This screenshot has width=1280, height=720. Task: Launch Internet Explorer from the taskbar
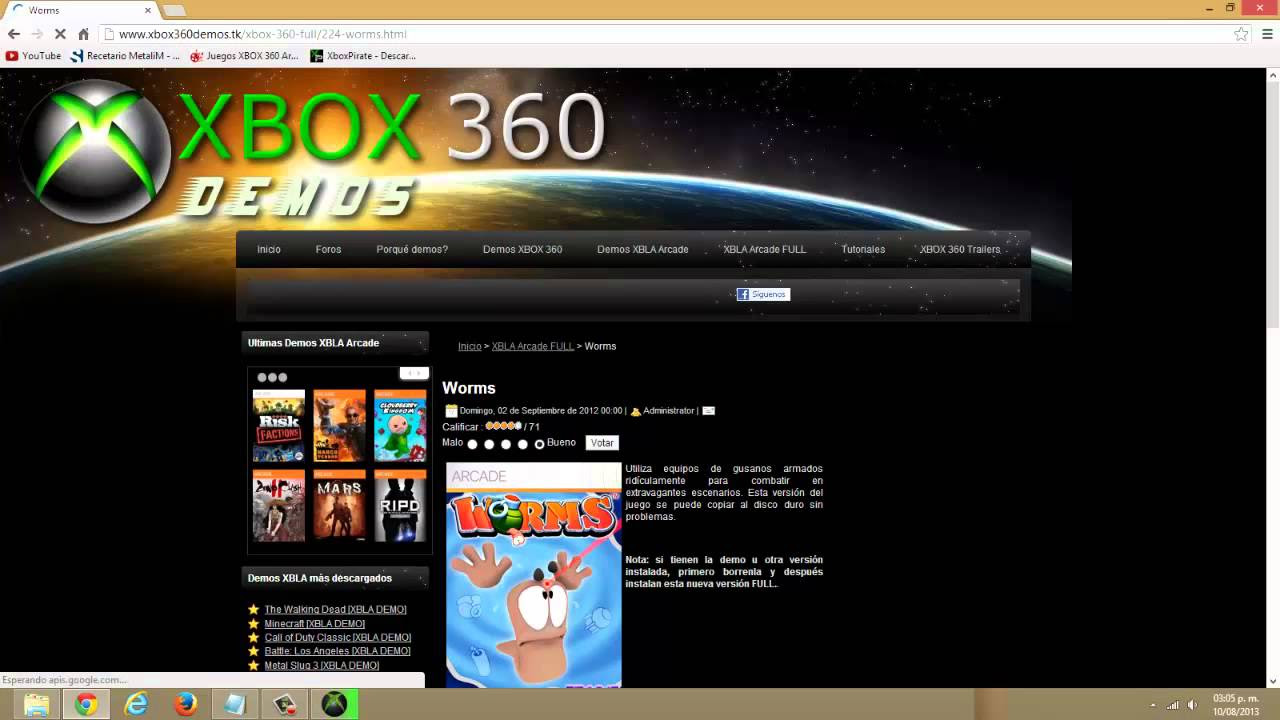click(x=136, y=704)
